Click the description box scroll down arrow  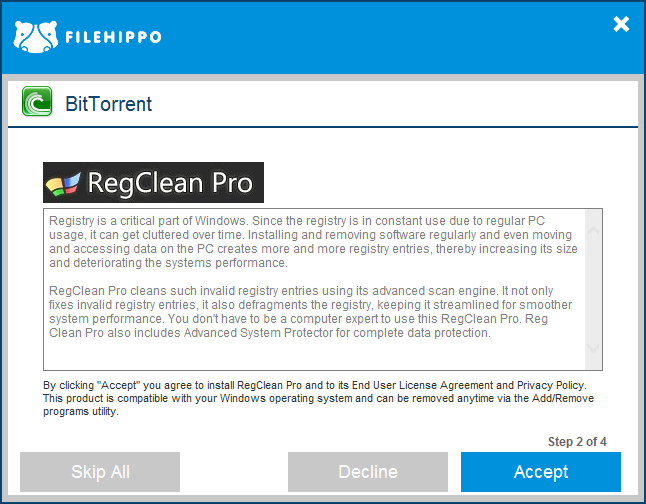tap(593, 348)
